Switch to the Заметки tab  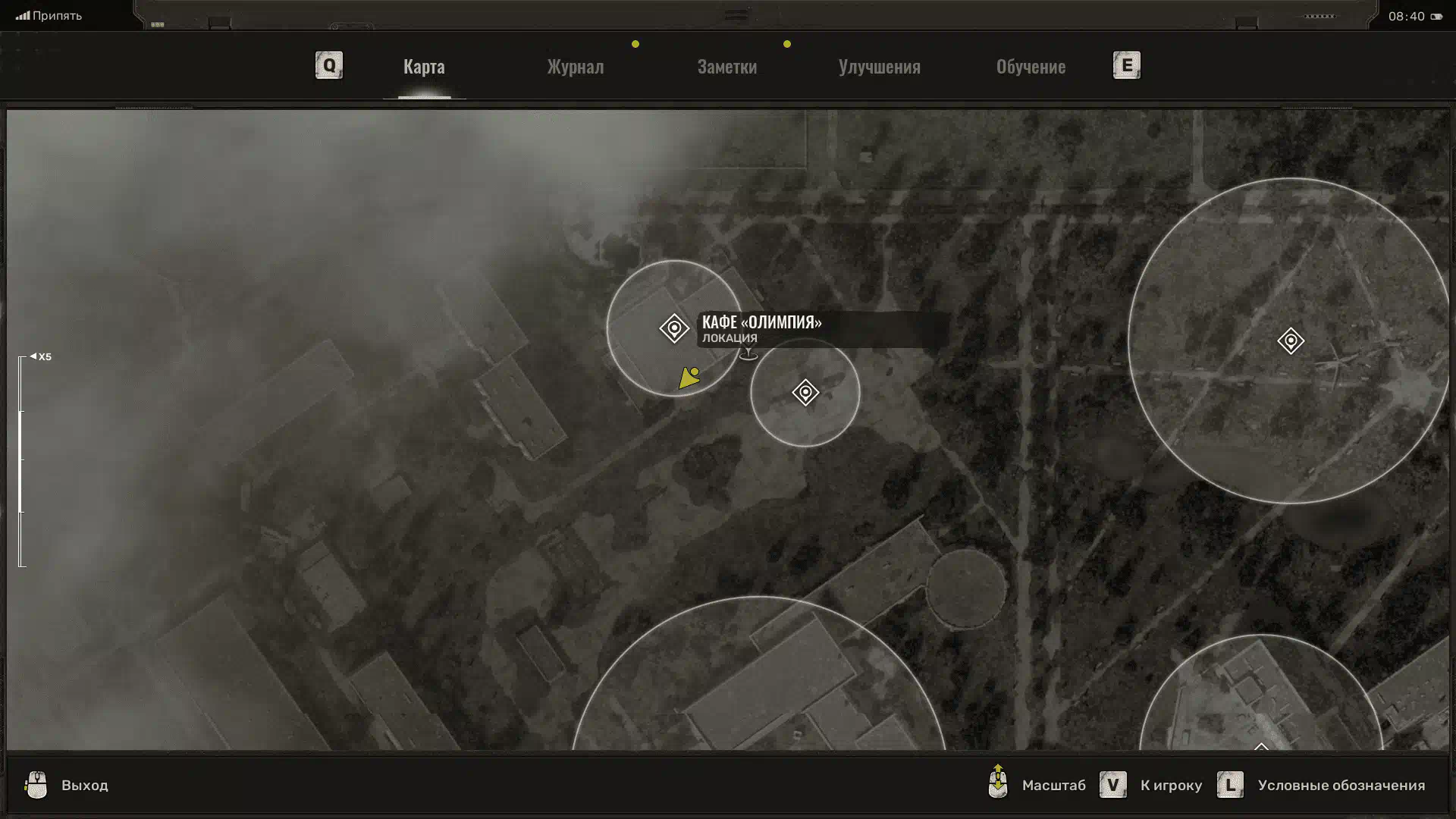tap(726, 67)
